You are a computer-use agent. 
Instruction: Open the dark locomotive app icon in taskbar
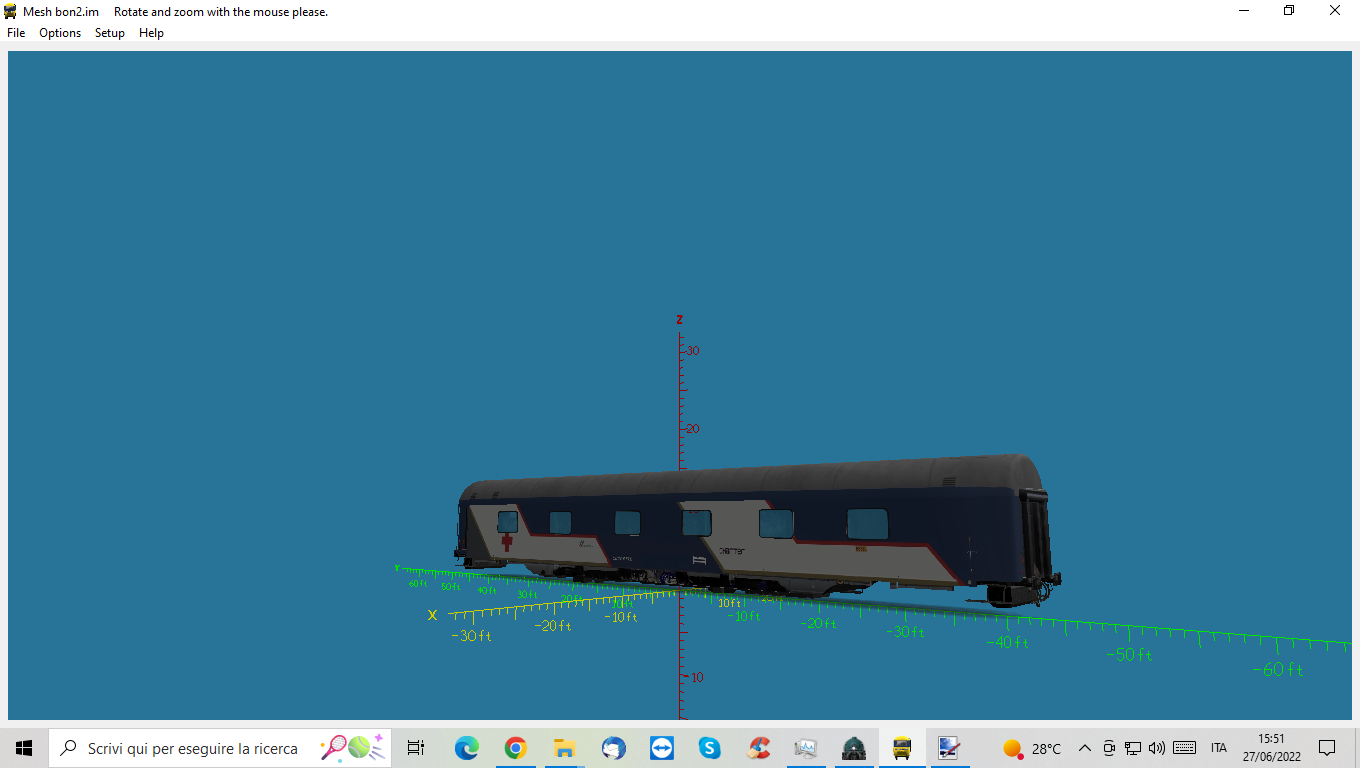(x=854, y=748)
